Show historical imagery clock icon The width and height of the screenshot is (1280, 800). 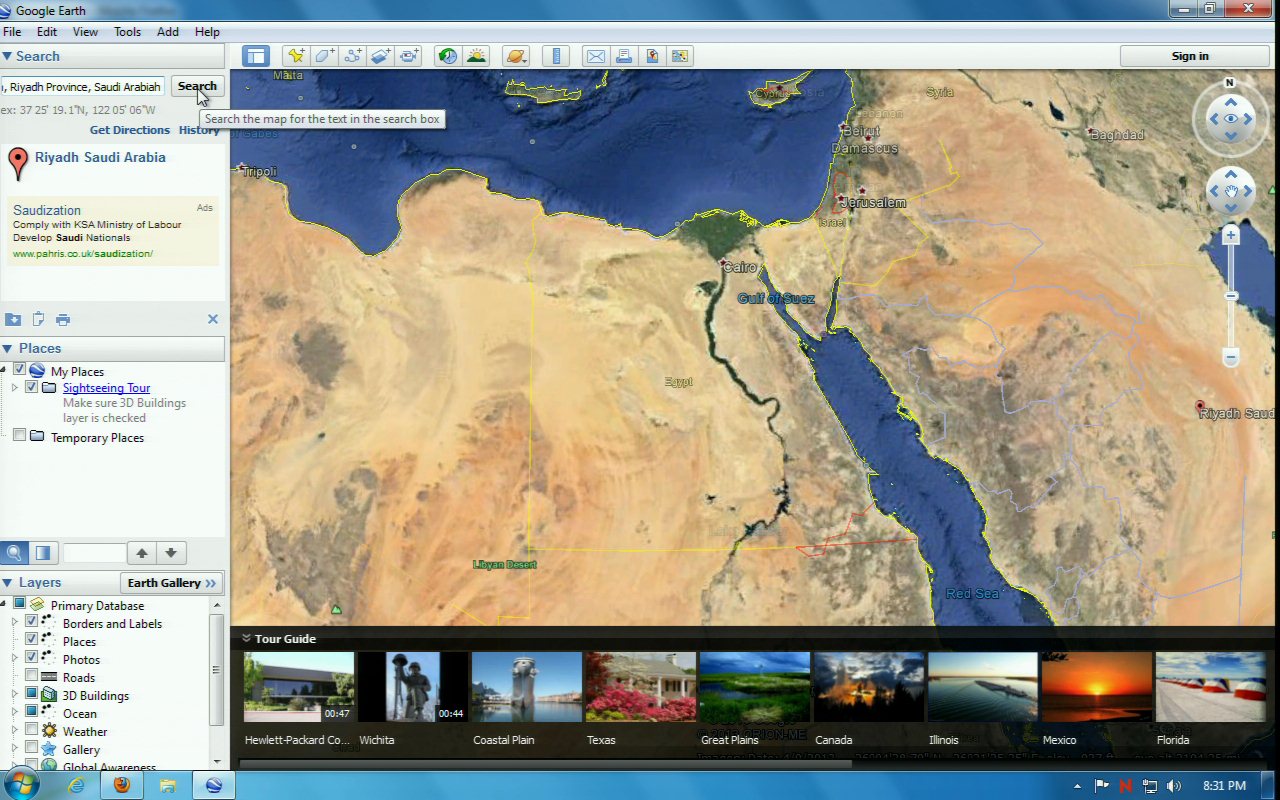[x=447, y=56]
